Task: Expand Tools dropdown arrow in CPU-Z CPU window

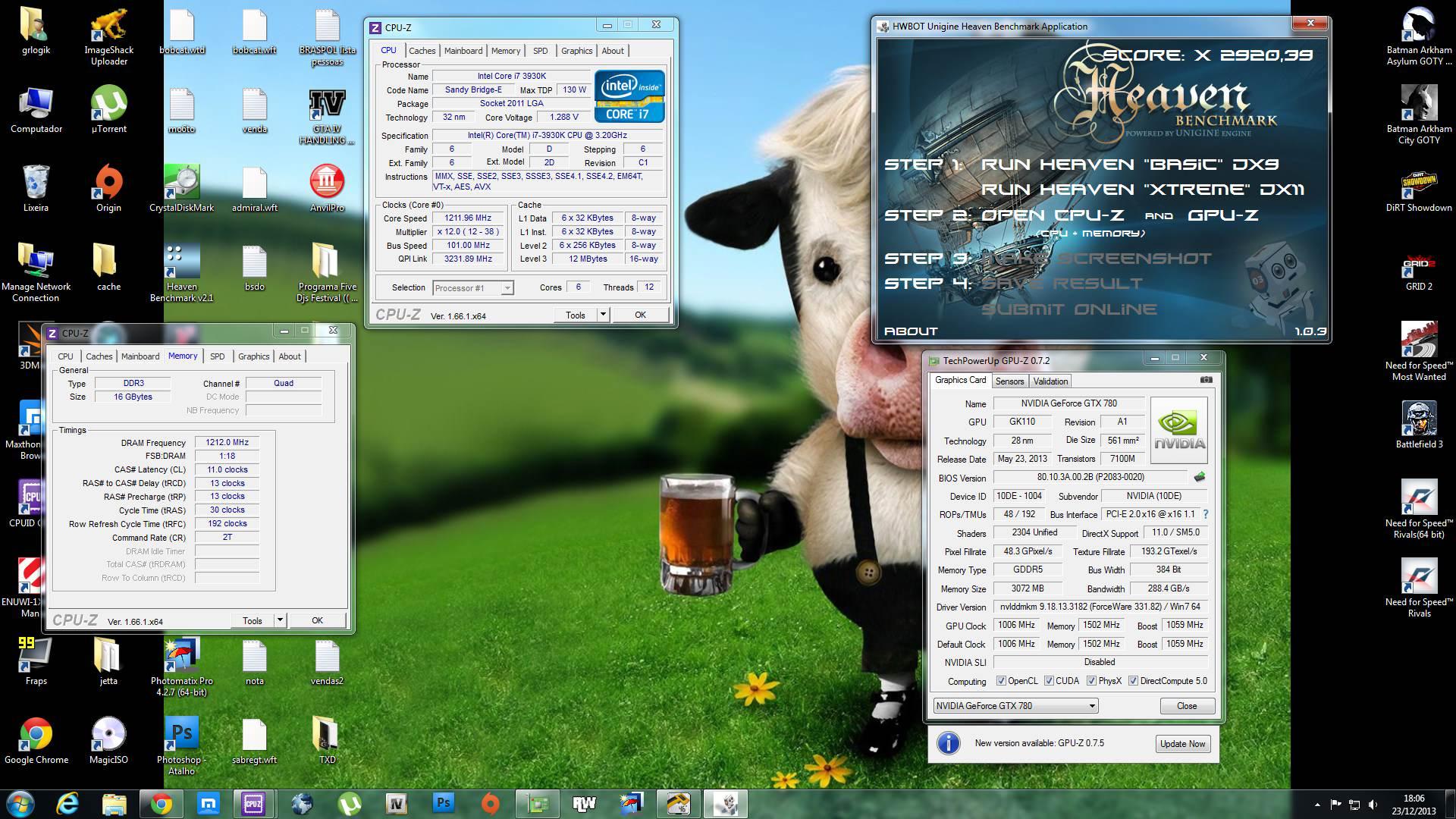Action: 603,315
